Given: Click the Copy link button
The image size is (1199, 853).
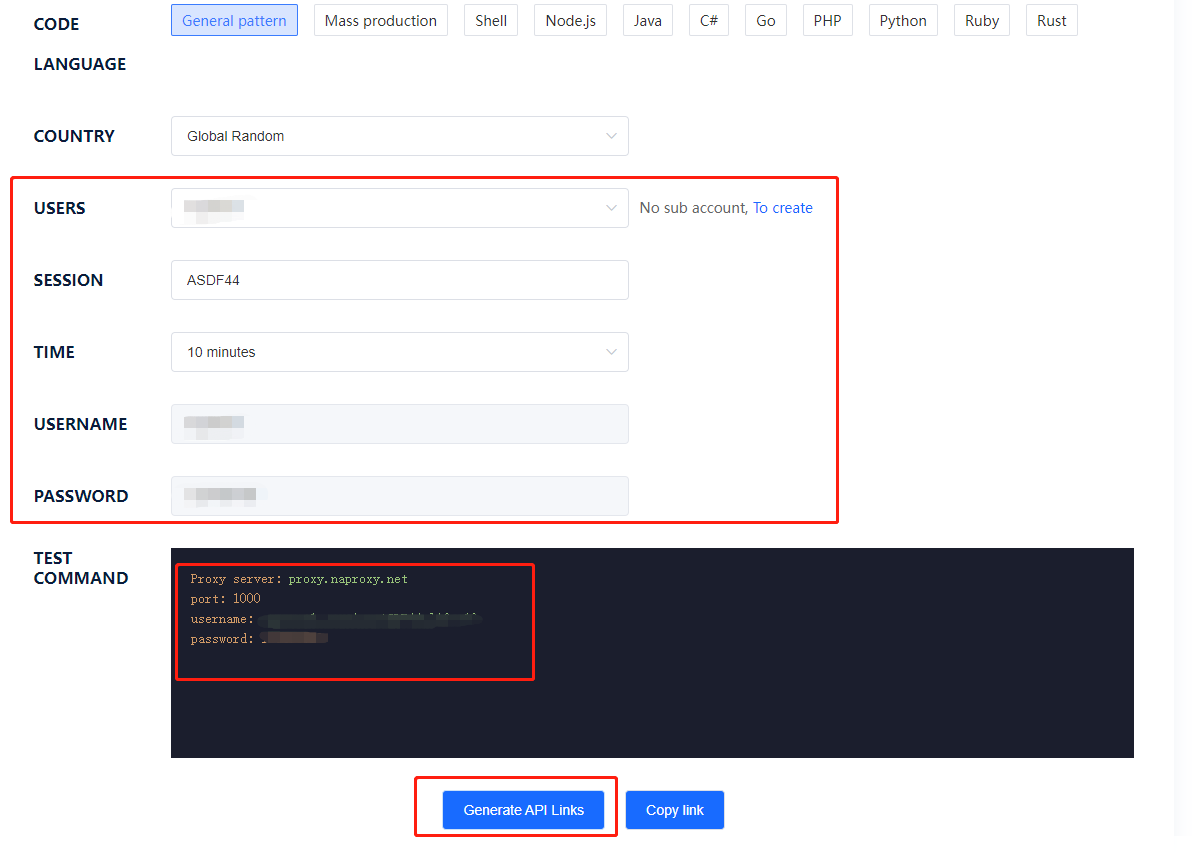Looking at the screenshot, I should tap(674, 810).
